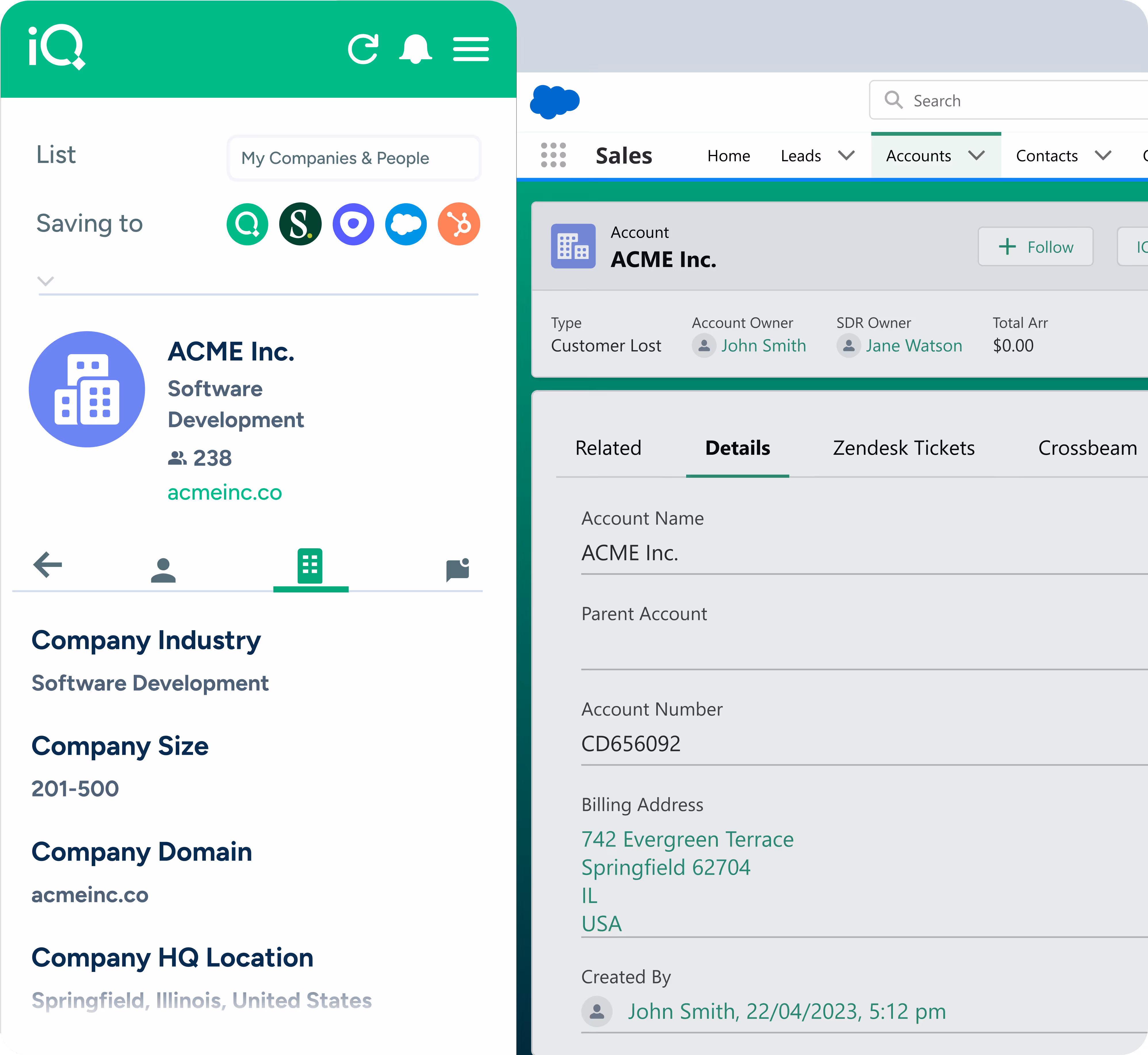
Task: Open the My Companies & People list dropdown
Action: pyautogui.click(x=354, y=158)
